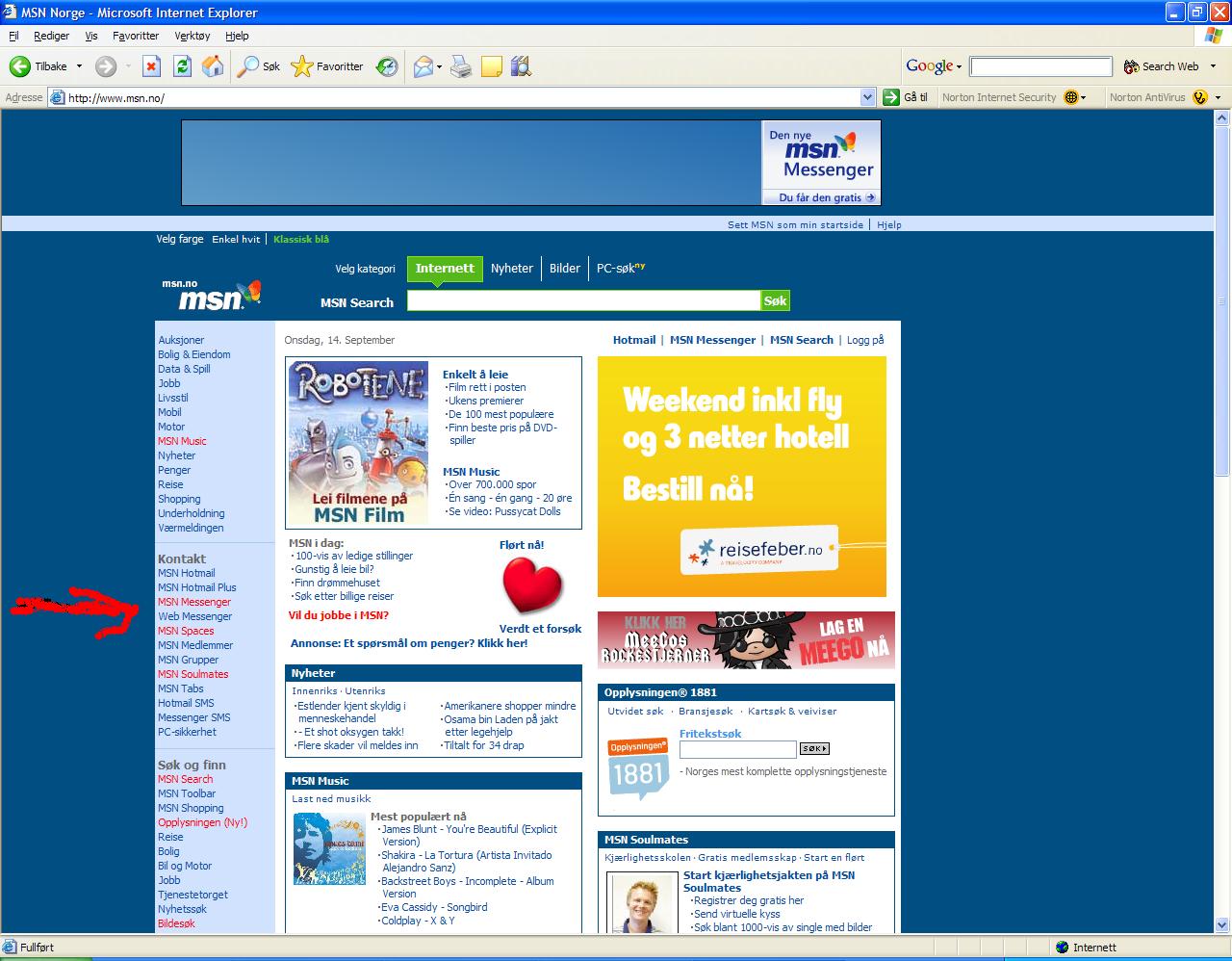Print the page with printer icon
Image resolution: width=1232 pixels, height=961 pixels.
pos(461,66)
